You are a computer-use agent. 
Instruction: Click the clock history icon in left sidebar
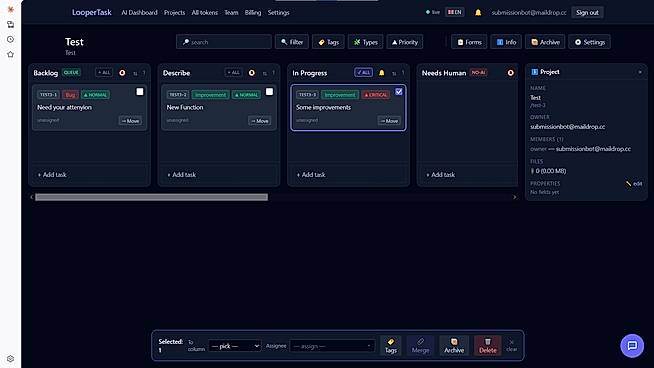coord(10,39)
